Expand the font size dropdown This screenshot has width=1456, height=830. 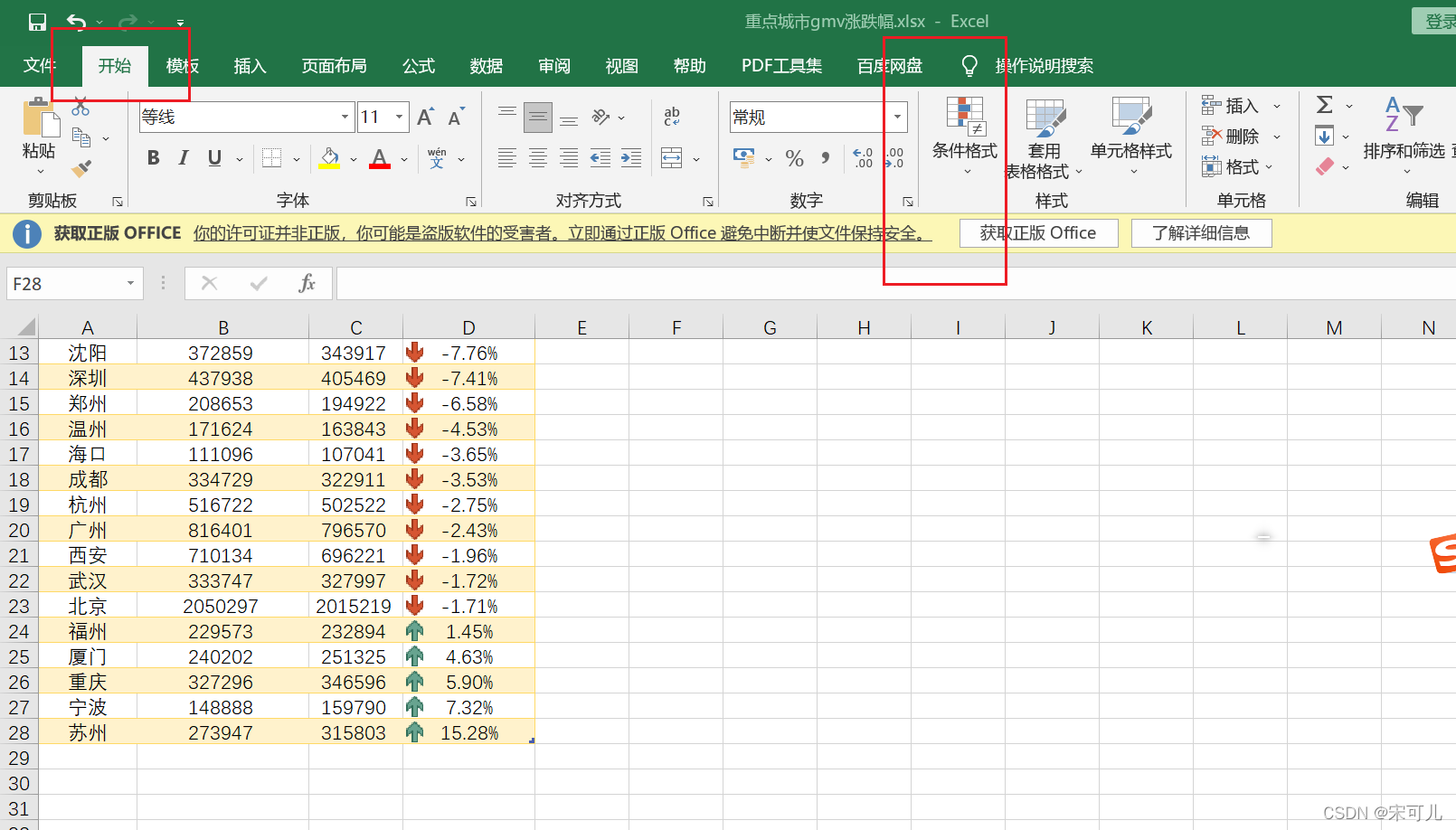click(399, 117)
